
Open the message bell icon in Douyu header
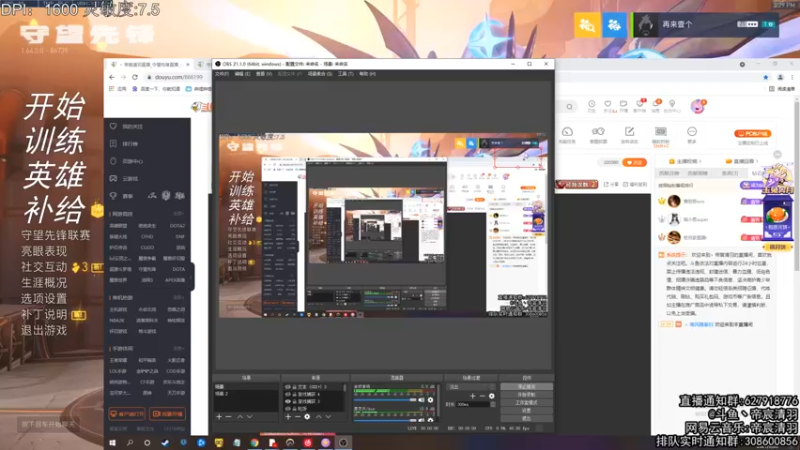click(656, 104)
